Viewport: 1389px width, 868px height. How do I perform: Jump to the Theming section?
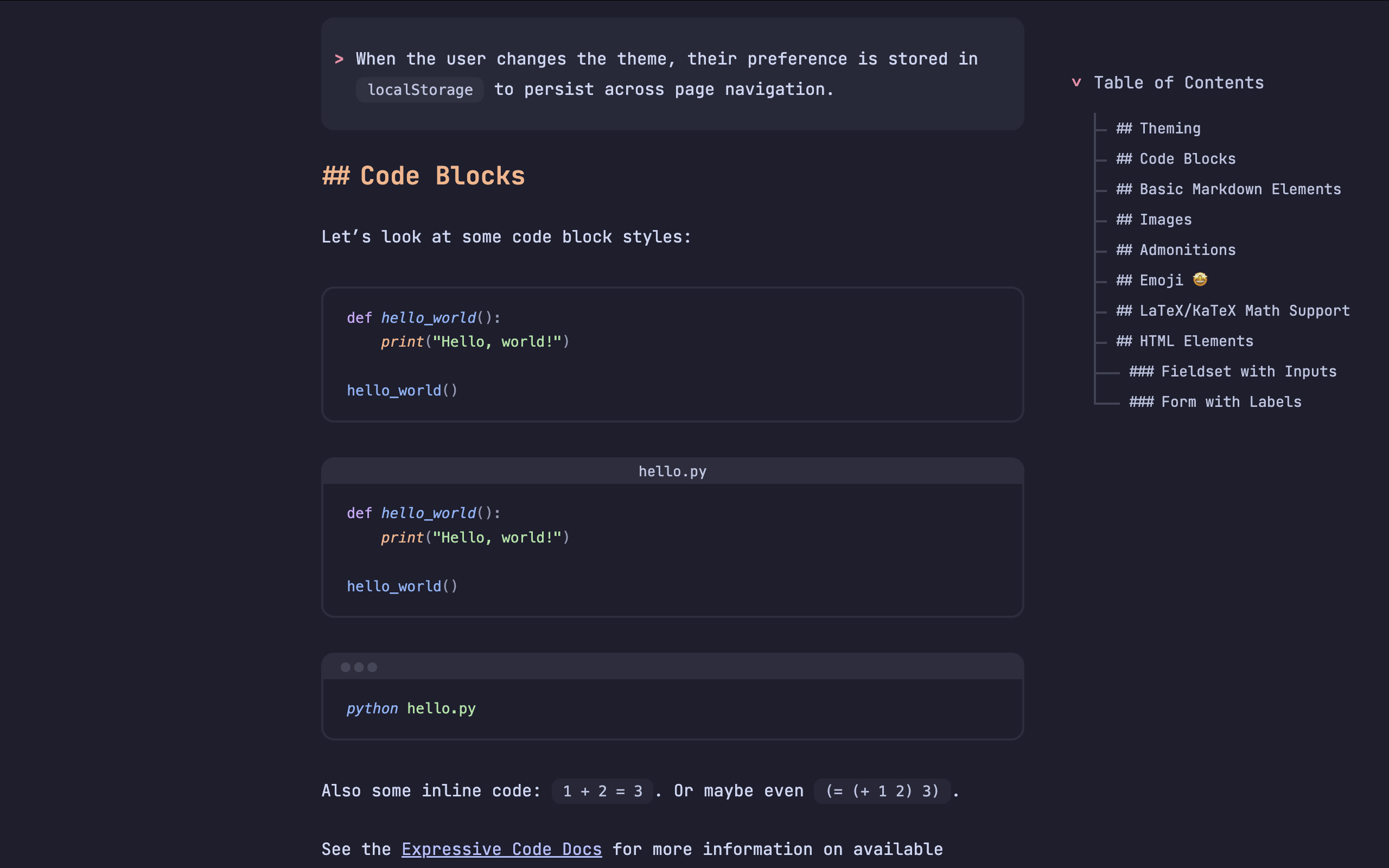pyautogui.click(x=1158, y=129)
